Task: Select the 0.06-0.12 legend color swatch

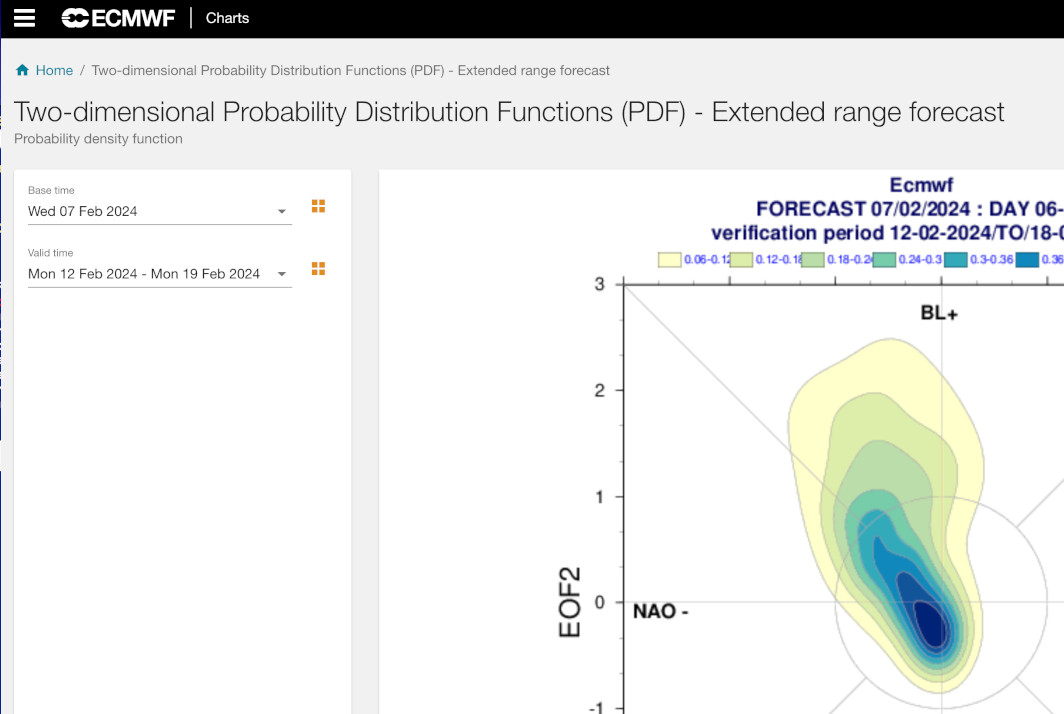Action: (x=670, y=259)
